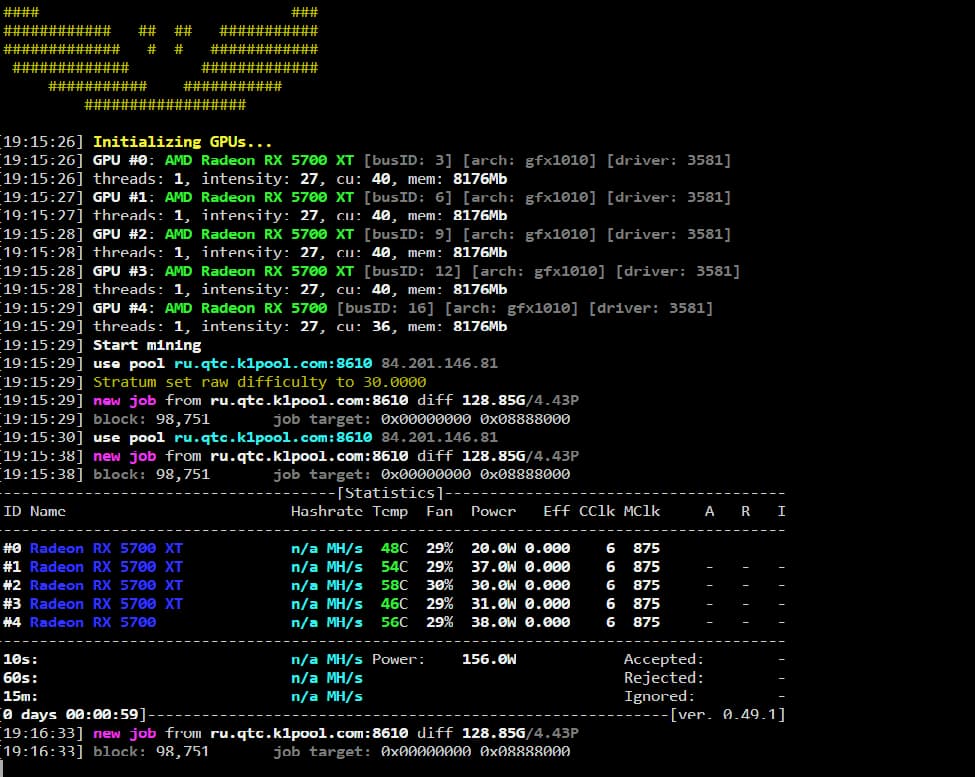Click "new job" in the 19:16:33 line

[x=124, y=733]
